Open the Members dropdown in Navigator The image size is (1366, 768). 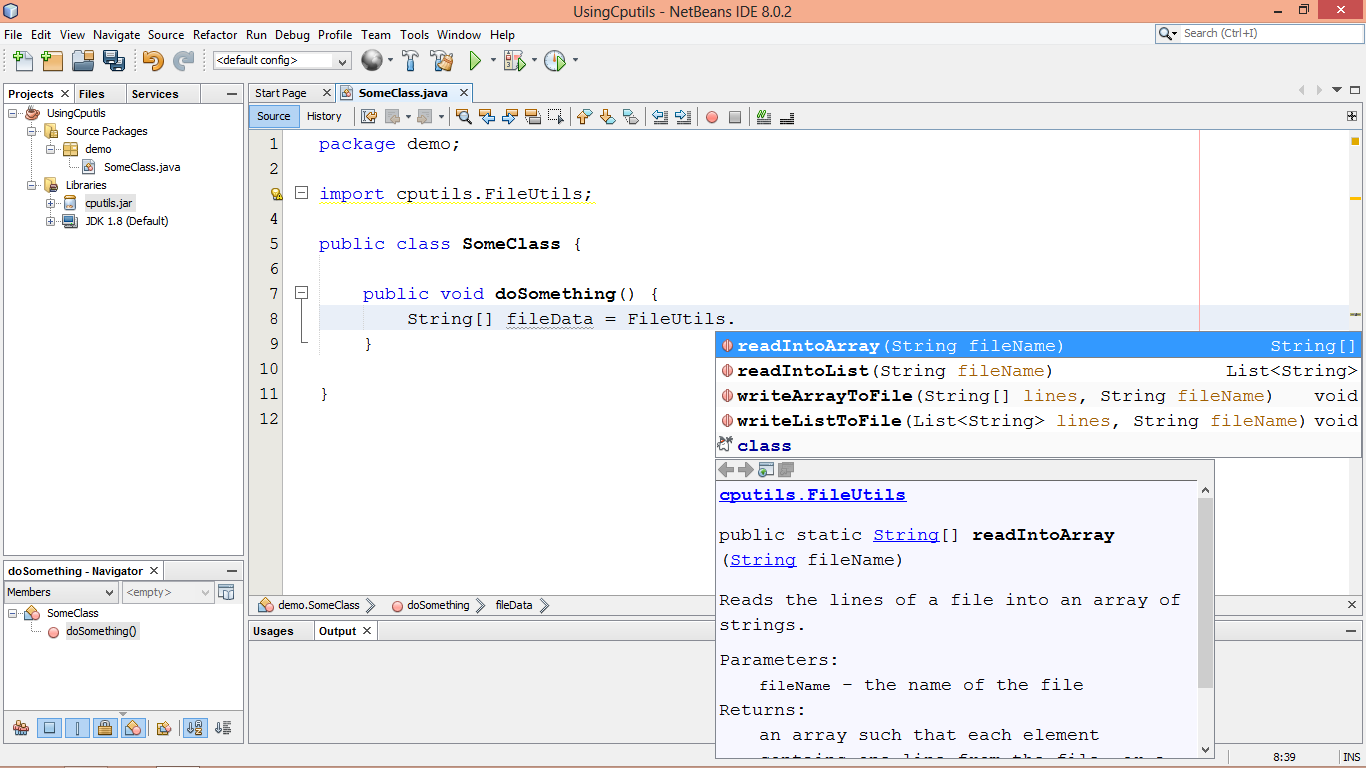(61, 592)
